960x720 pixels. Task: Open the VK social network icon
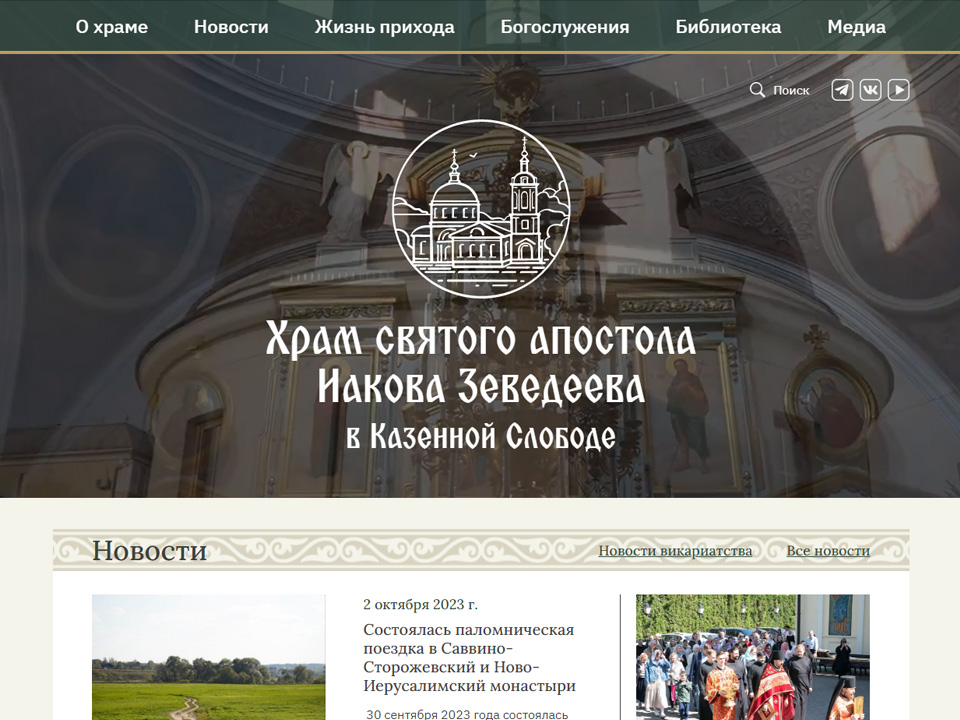click(x=871, y=90)
